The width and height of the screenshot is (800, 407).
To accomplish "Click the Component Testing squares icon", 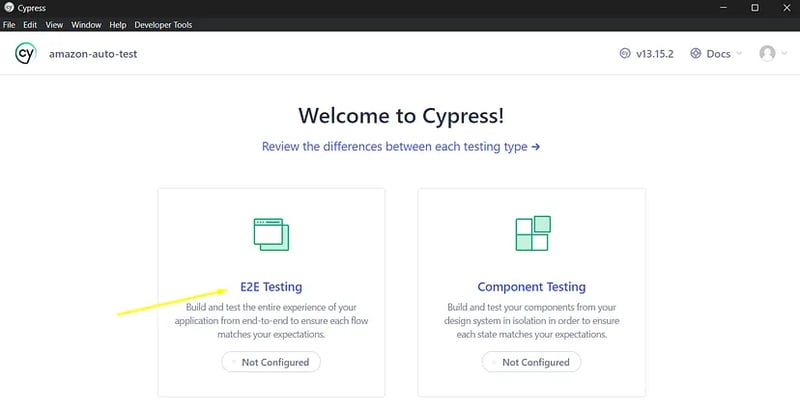I will (533, 233).
